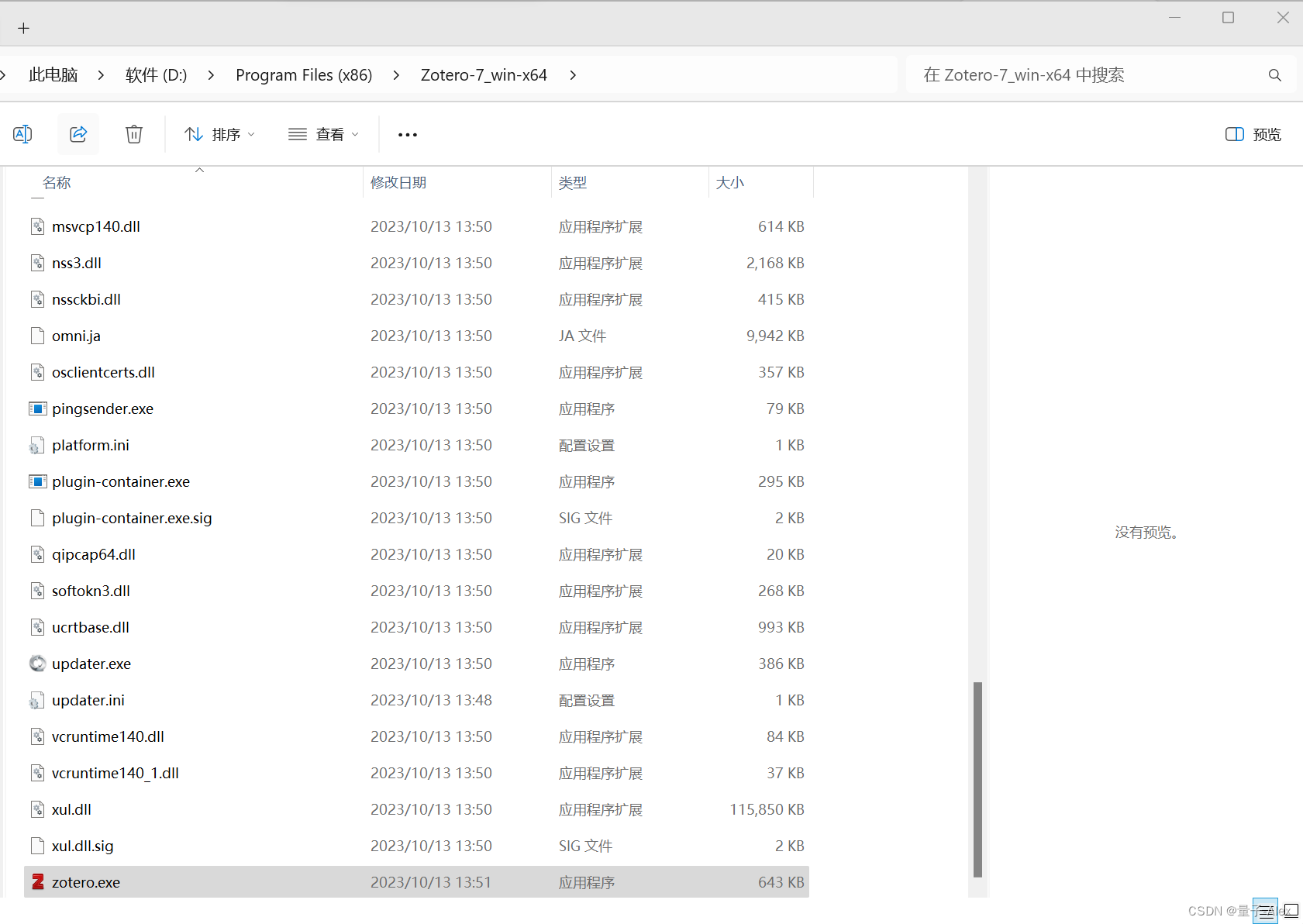Image resolution: width=1303 pixels, height=924 pixels.
Task: Sort by 修改日期 column header
Action: click(x=398, y=182)
